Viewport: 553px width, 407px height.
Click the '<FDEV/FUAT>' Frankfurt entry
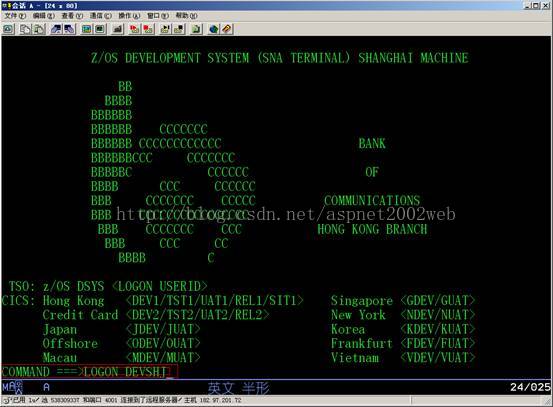pyautogui.click(x=438, y=343)
